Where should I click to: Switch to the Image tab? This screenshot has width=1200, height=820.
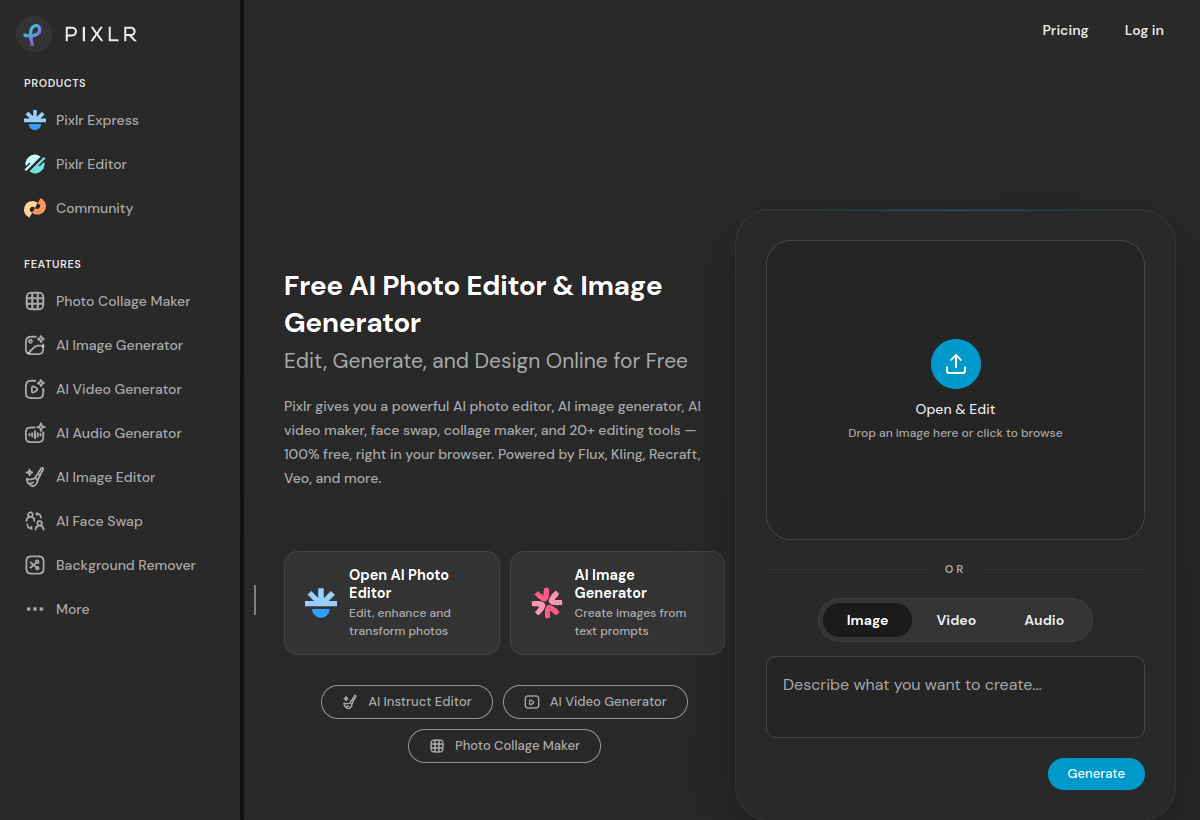pyautogui.click(x=867, y=620)
